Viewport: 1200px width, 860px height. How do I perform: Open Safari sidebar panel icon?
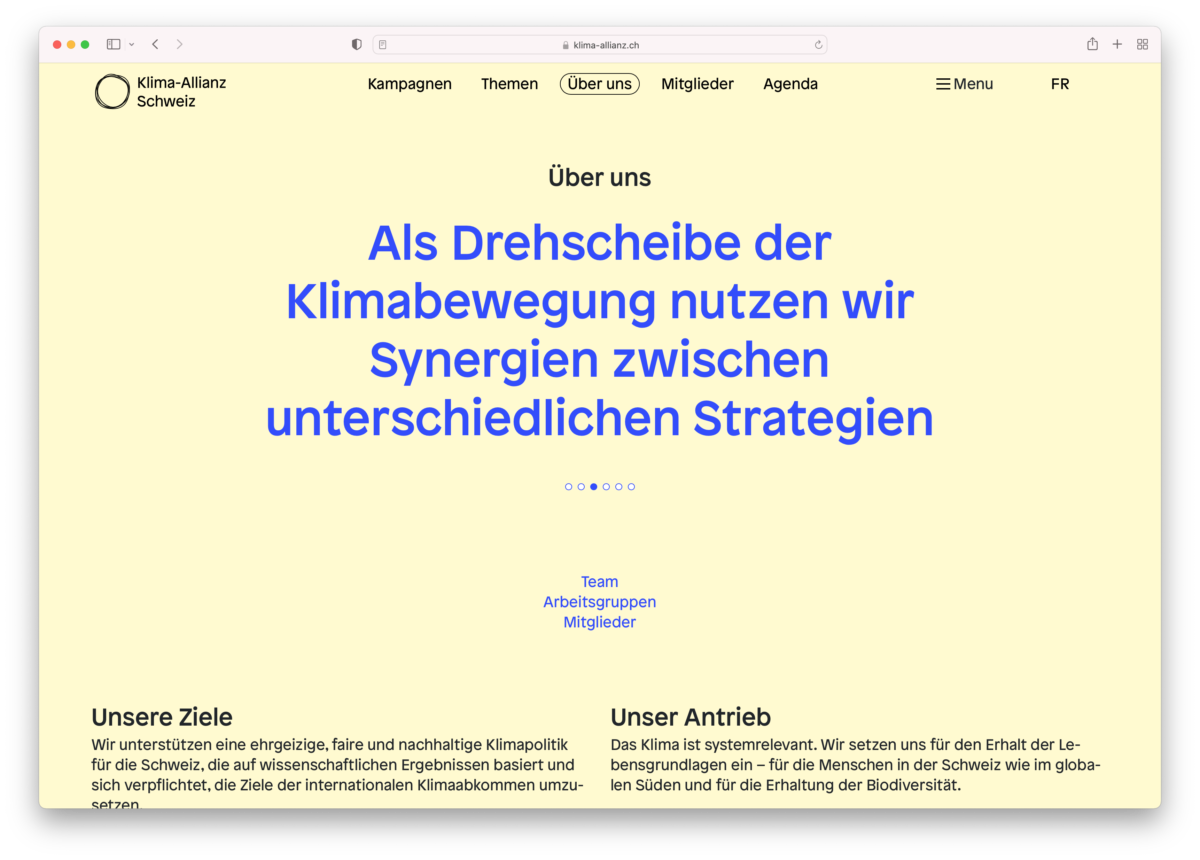point(114,44)
